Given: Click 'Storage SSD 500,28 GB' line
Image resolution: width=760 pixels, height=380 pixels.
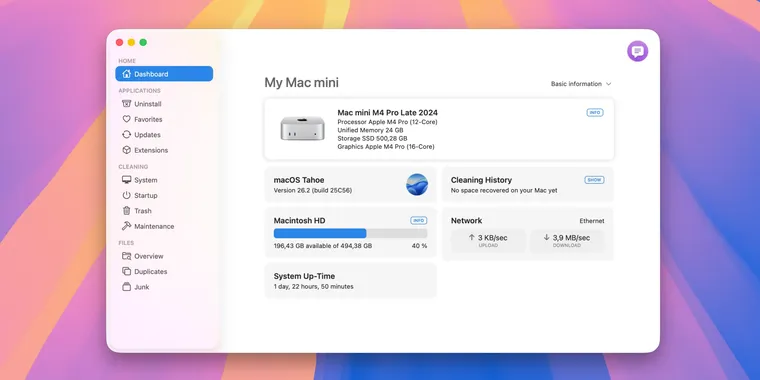Looking at the screenshot, I should point(372,139).
